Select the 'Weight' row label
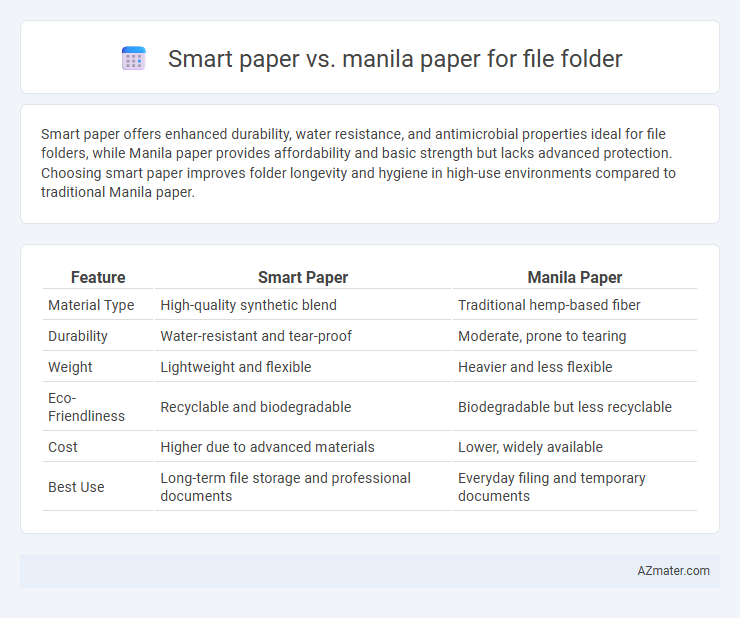The height and width of the screenshot is (618, 740). [x=70, y=367]
